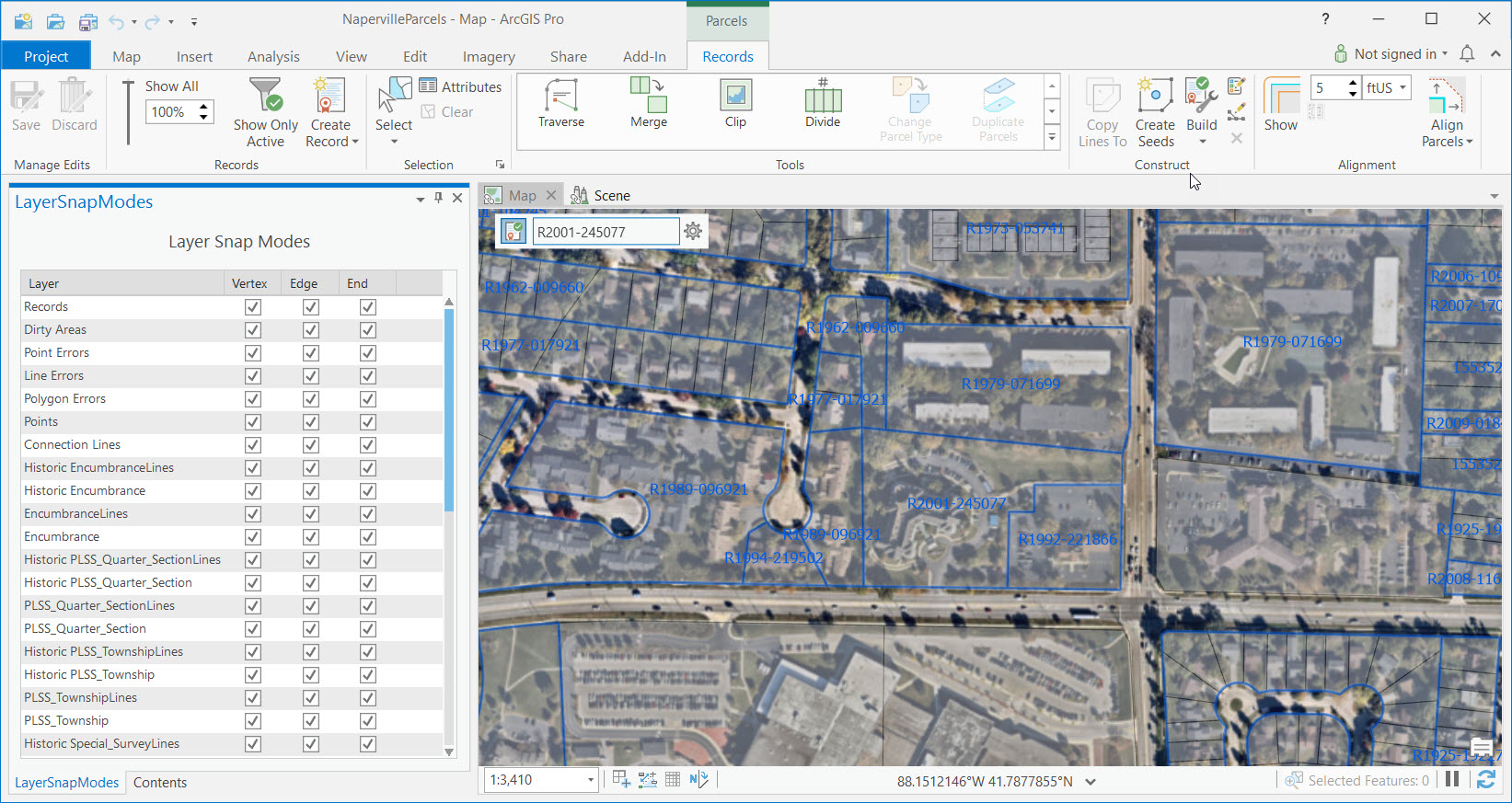Open active record settings gear
Screen dimensions: 1512x803
coord(693,232)
